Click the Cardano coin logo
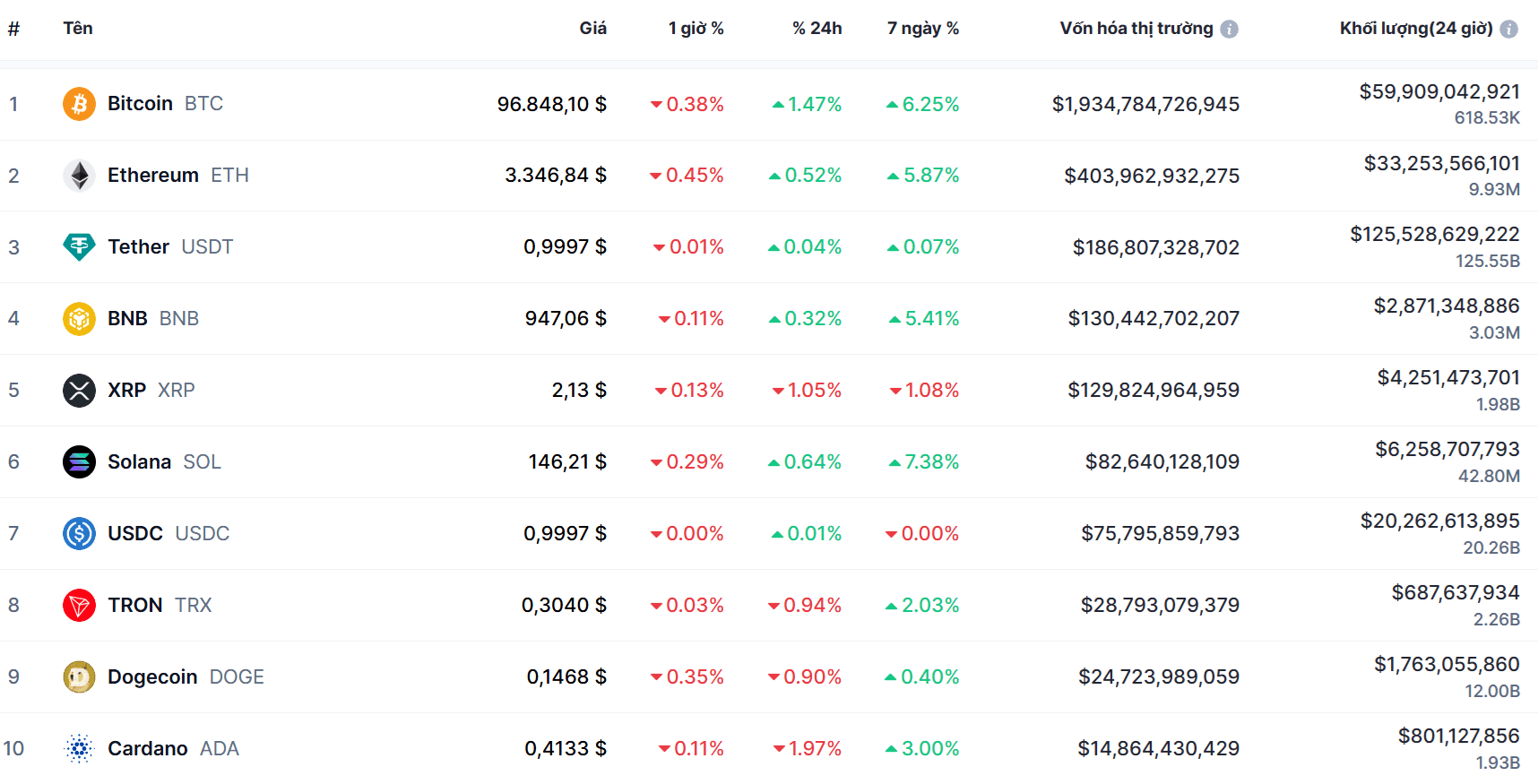Viewport: 1538px width, 784px height. click(x=79, y=748)
